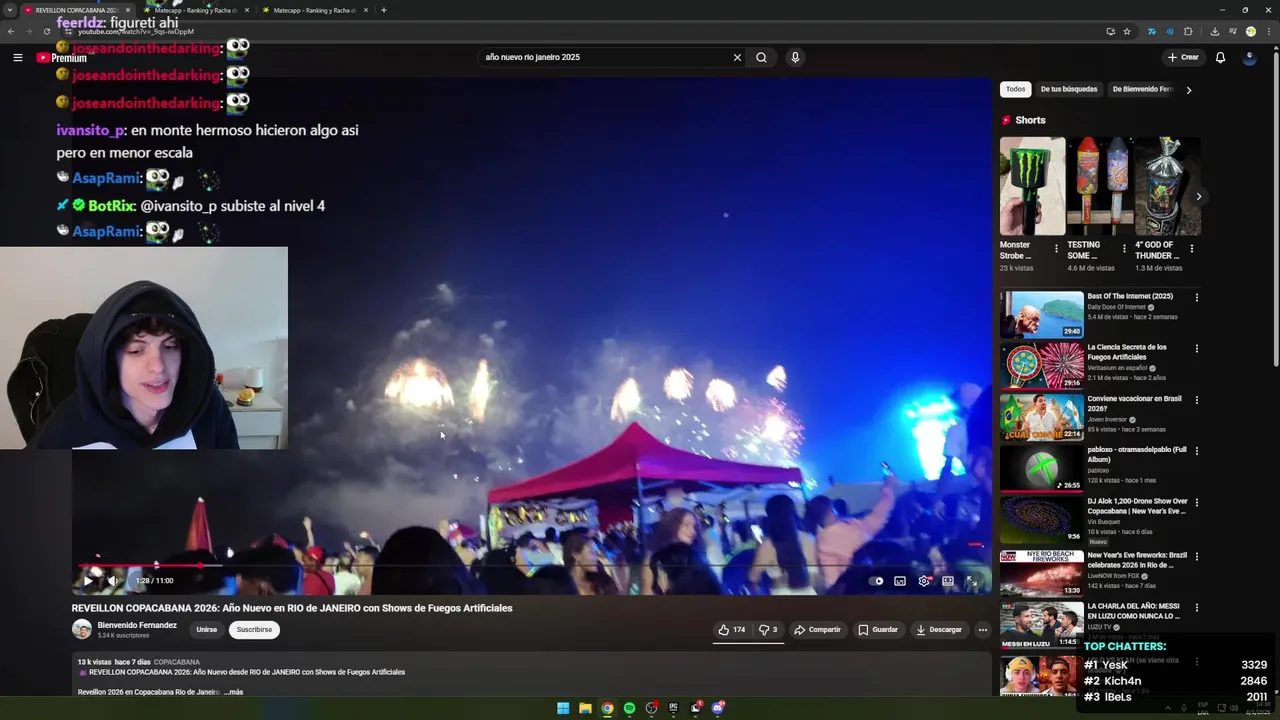Open pabloxo otramasdelpablo Full Album video
The width and height of the screenshot is (1280, 720).
1041,469
